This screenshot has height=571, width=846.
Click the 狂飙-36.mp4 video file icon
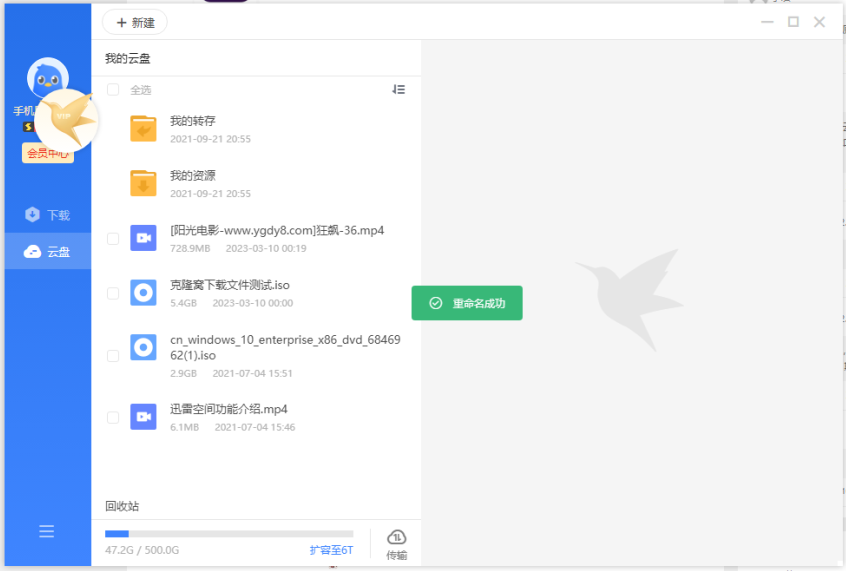143,238
